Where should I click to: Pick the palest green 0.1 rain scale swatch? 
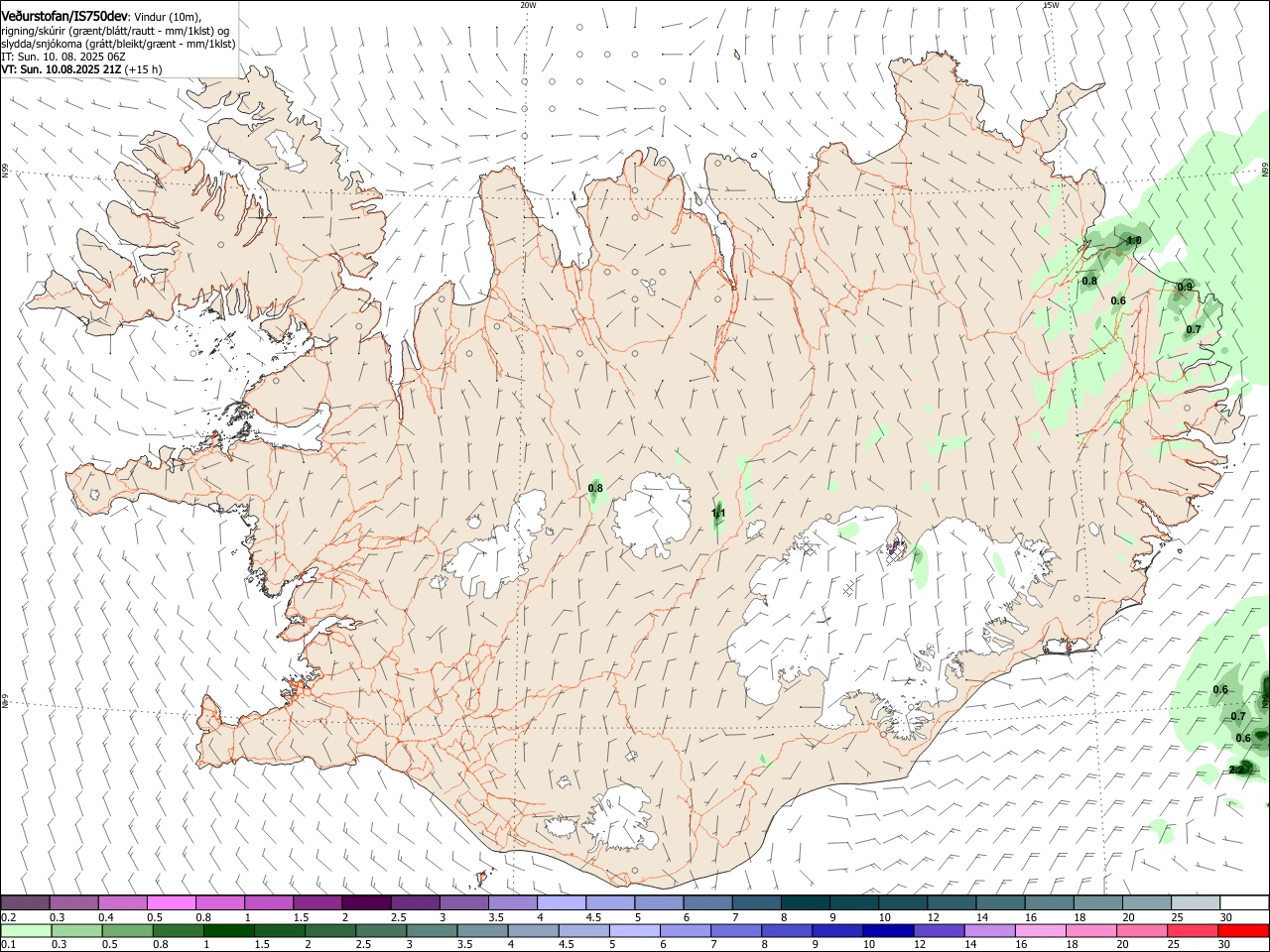[26, 930]
